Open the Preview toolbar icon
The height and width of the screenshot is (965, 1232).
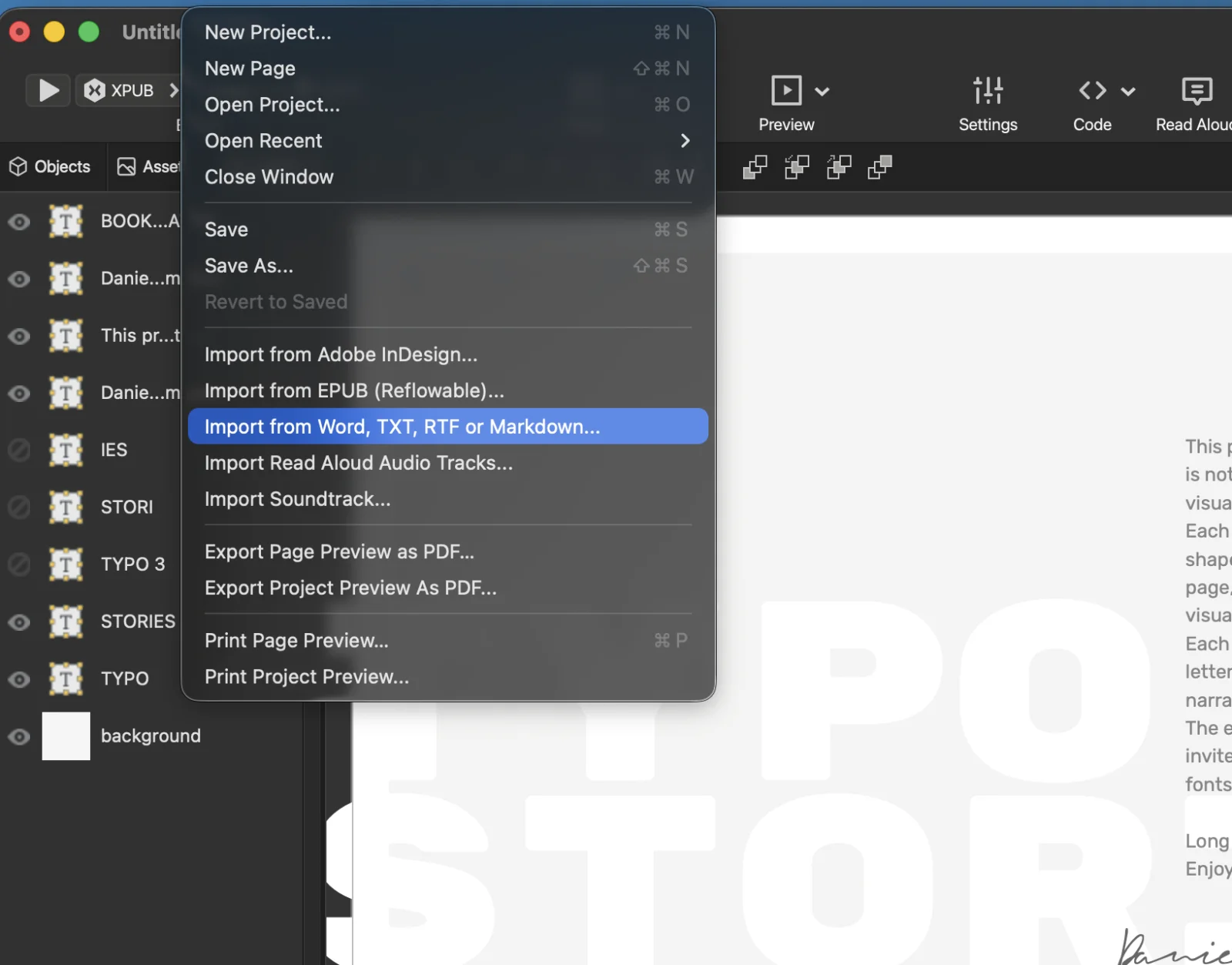pyautogui.click(x=786, y=90)
